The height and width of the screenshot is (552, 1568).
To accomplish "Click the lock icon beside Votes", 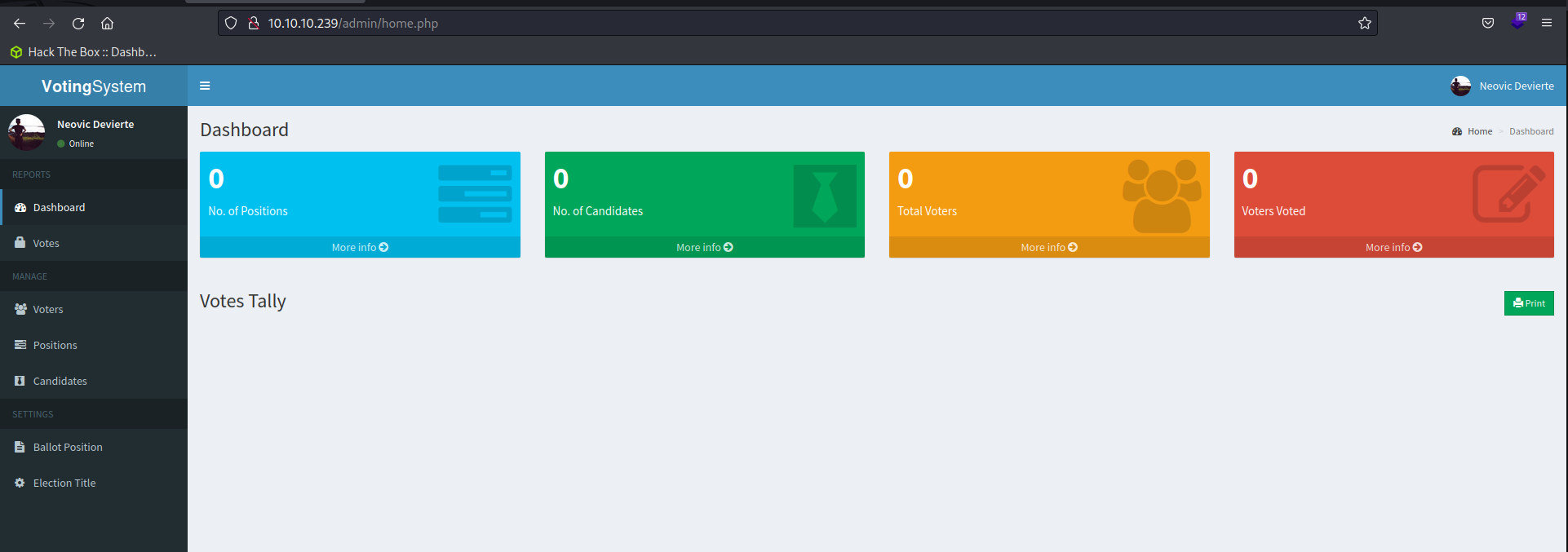I will tap(20, 242).
